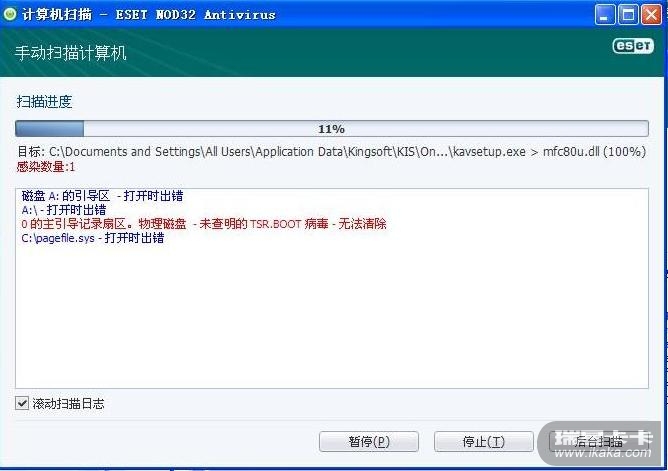Click the 感染数量:1 label
The width and height of the screenshot is (668, 471).
point(46,167)
